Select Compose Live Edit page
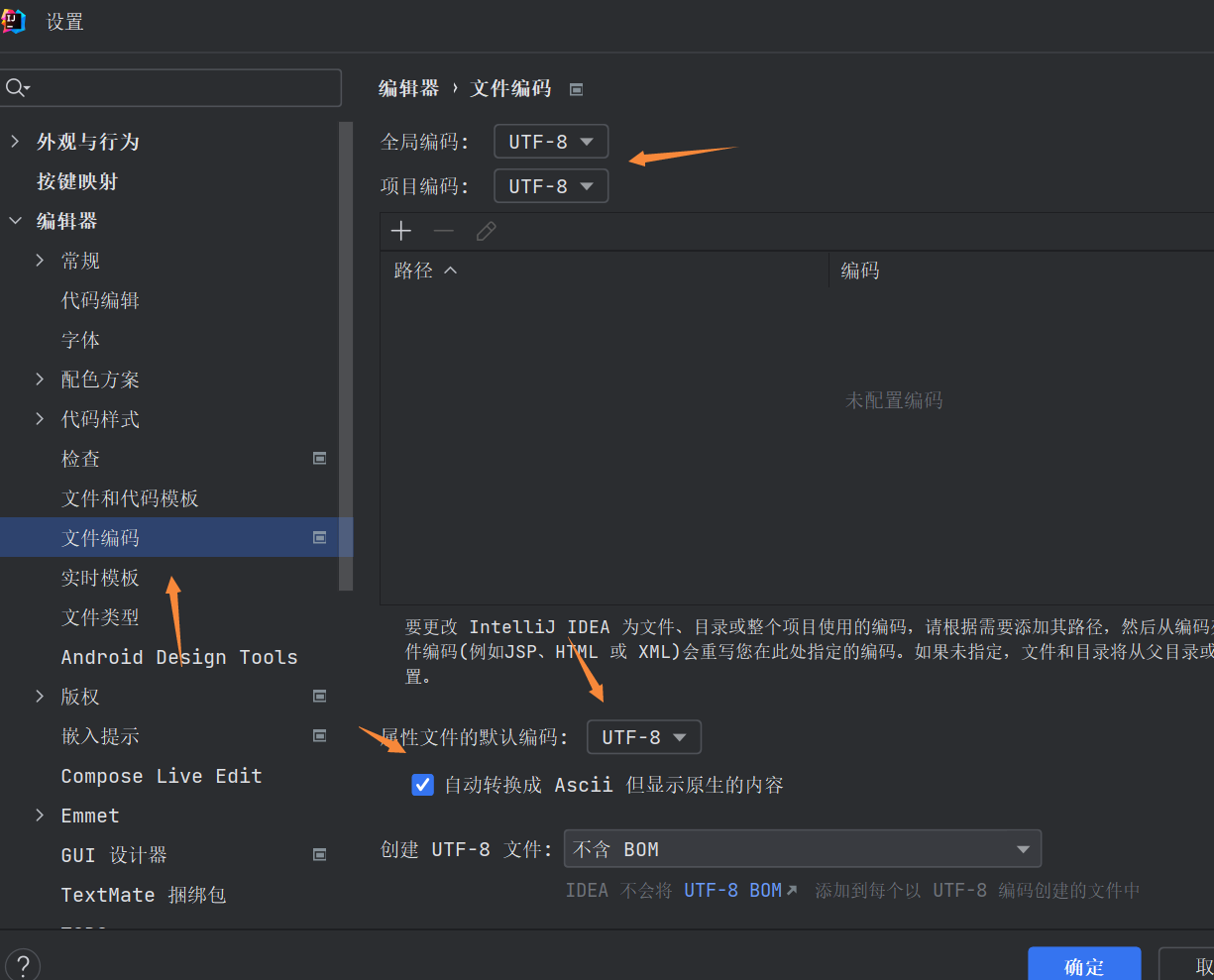The height and width of the screenshot is (980, 1214). (x=162, y=776)
